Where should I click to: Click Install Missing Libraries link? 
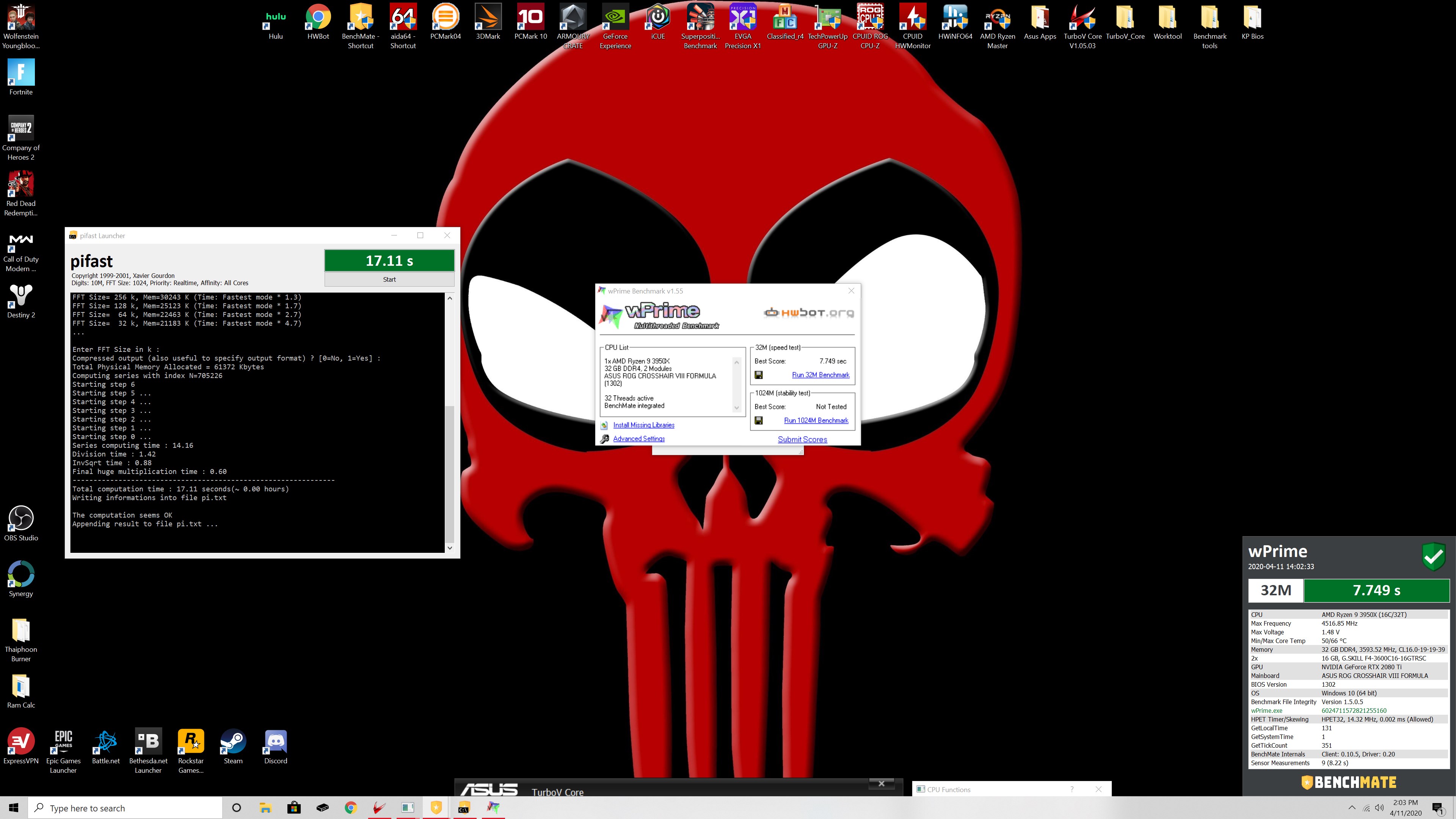pyautogui.click(x=643, y=425)
